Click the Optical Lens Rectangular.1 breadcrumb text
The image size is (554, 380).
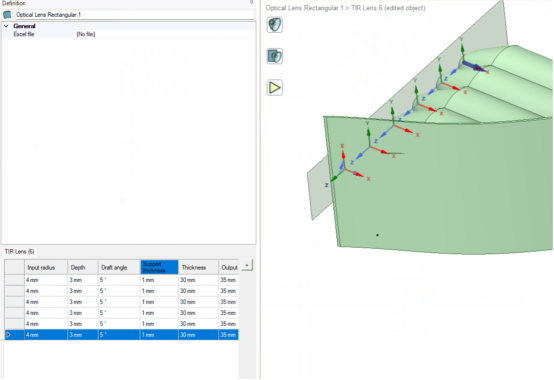(304, 8)
